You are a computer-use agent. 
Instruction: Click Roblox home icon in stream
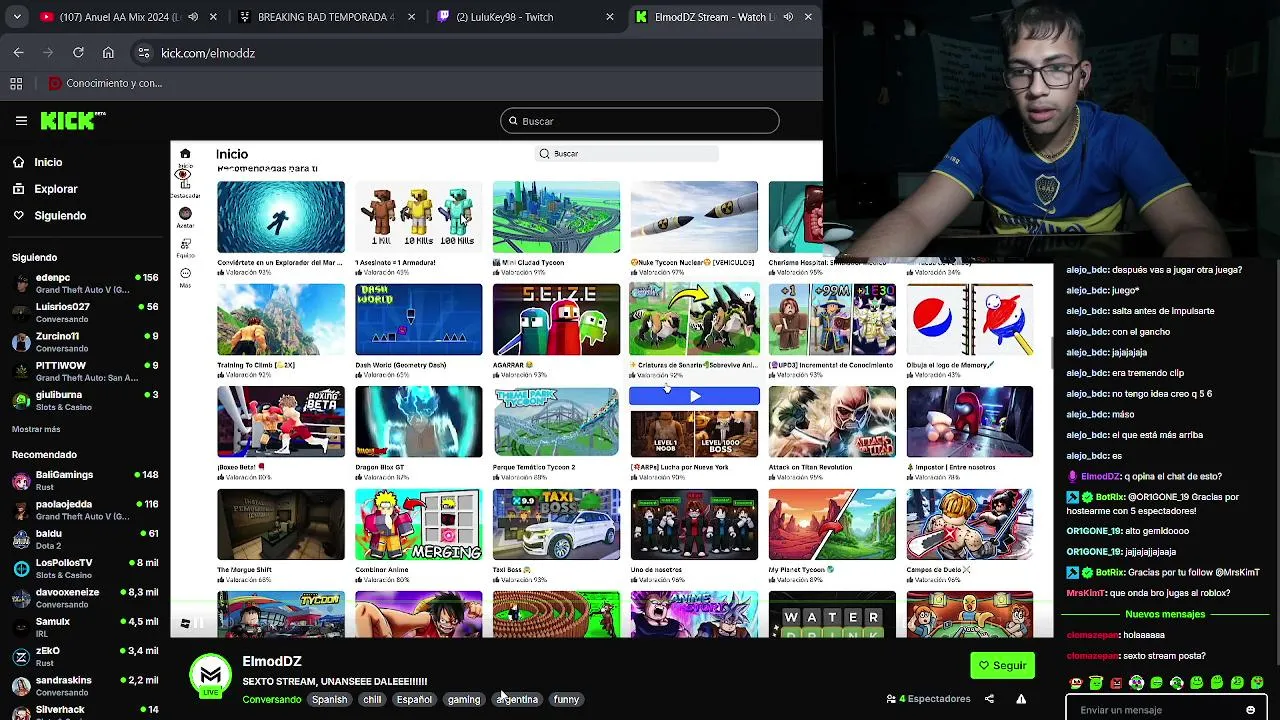(x=185, y=154)
